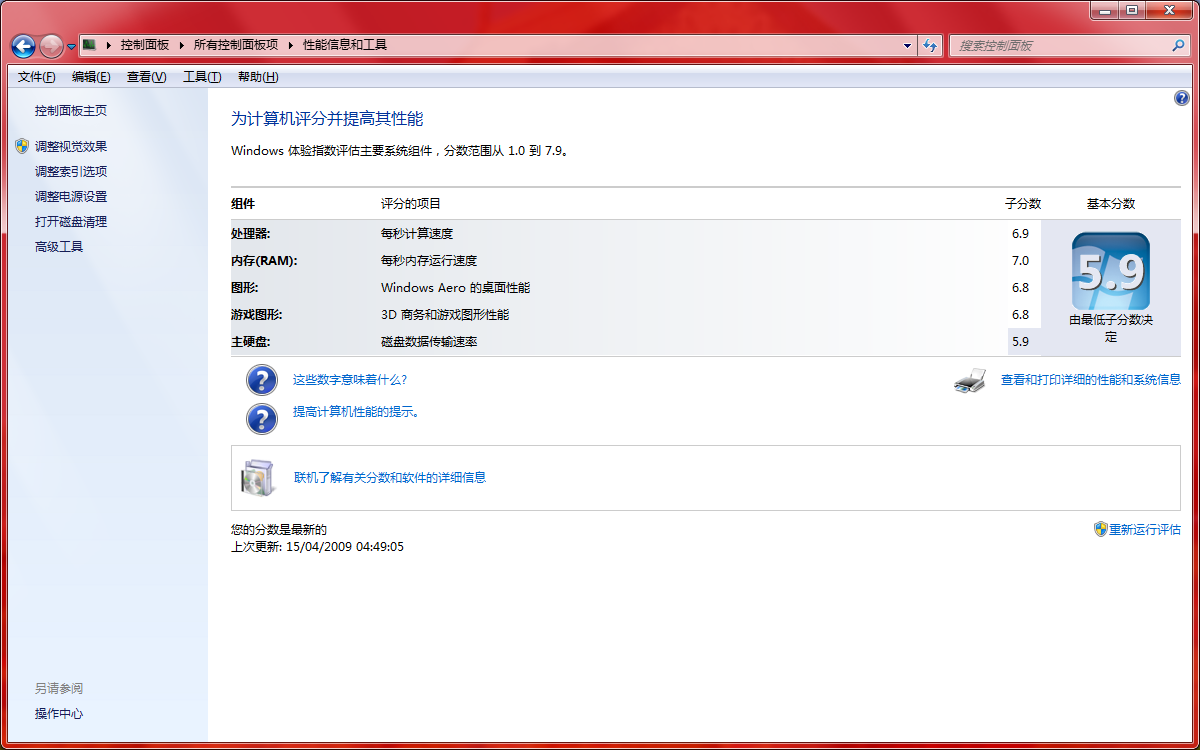Screen dimensions: 1200x750
Task: Click the shield icon beside 调整视觉效果
Action: pos(21,145)
